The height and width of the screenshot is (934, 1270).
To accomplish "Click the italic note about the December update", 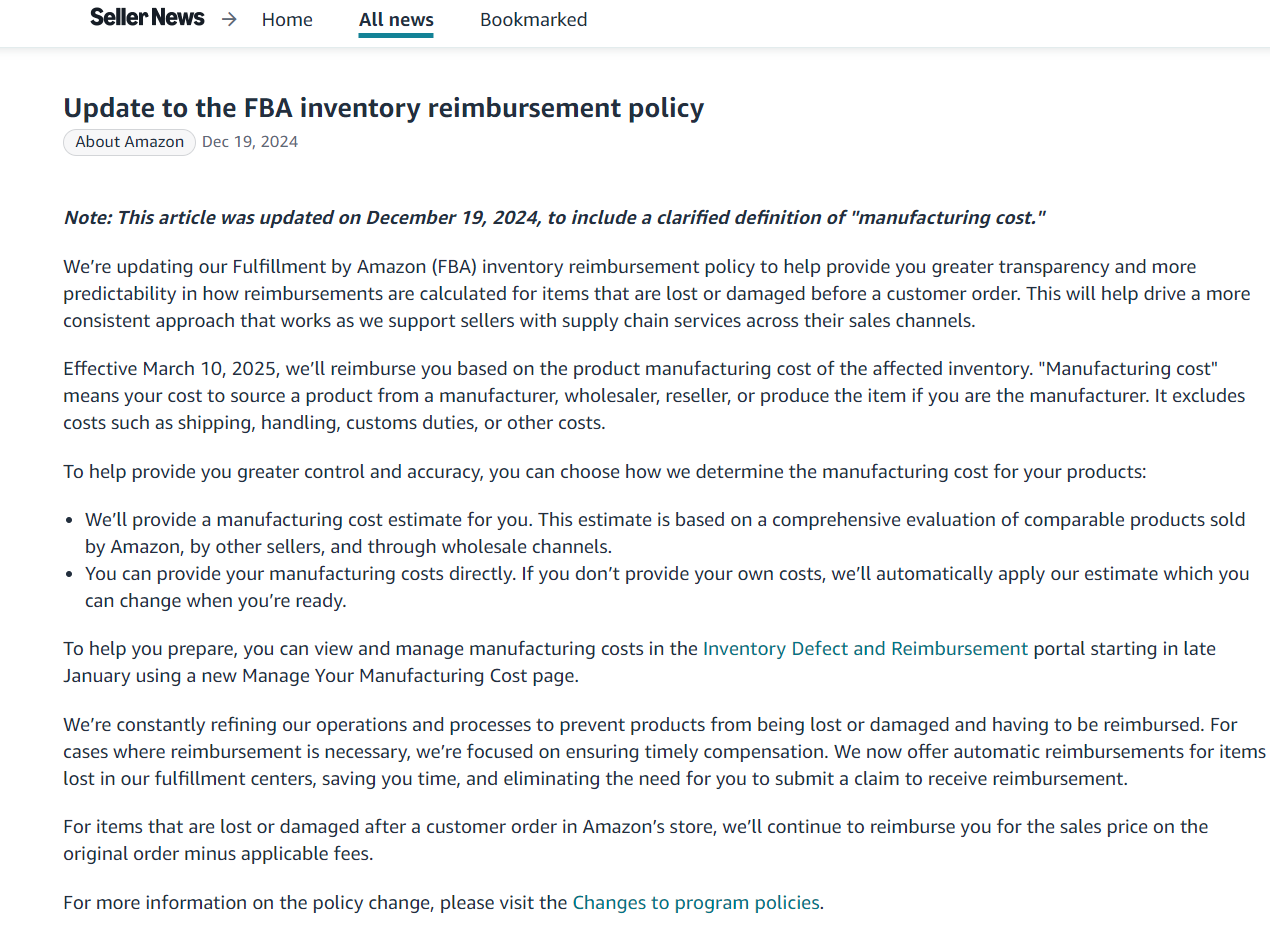I will (x=555, y=217).
